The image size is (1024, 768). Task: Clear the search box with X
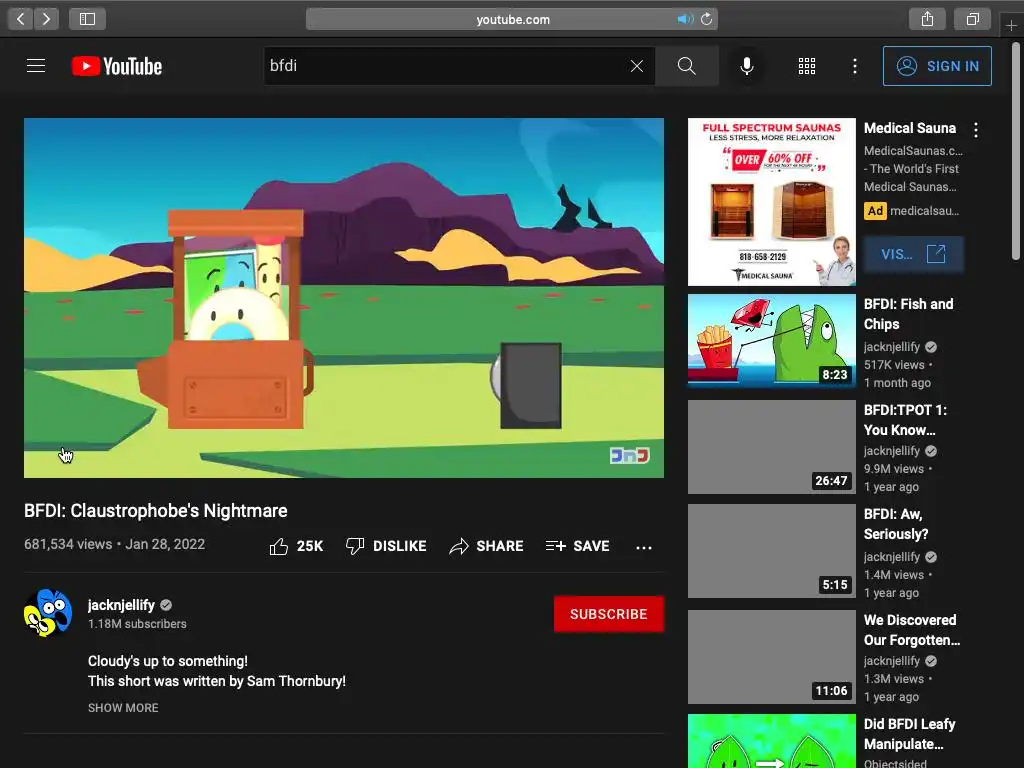click(637, 66)
